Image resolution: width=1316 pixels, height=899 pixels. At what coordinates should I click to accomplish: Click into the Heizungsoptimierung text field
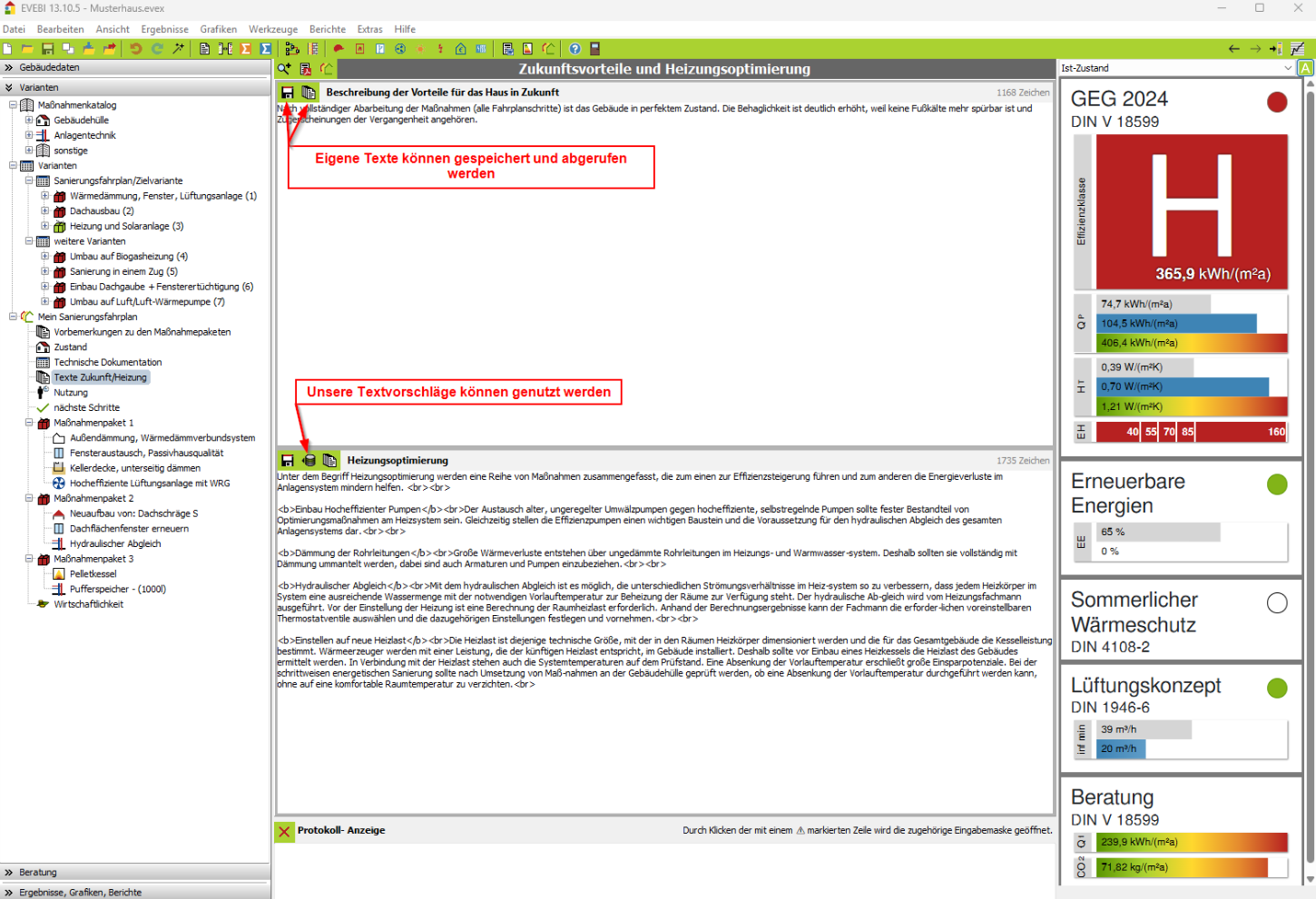click(663, 744)
